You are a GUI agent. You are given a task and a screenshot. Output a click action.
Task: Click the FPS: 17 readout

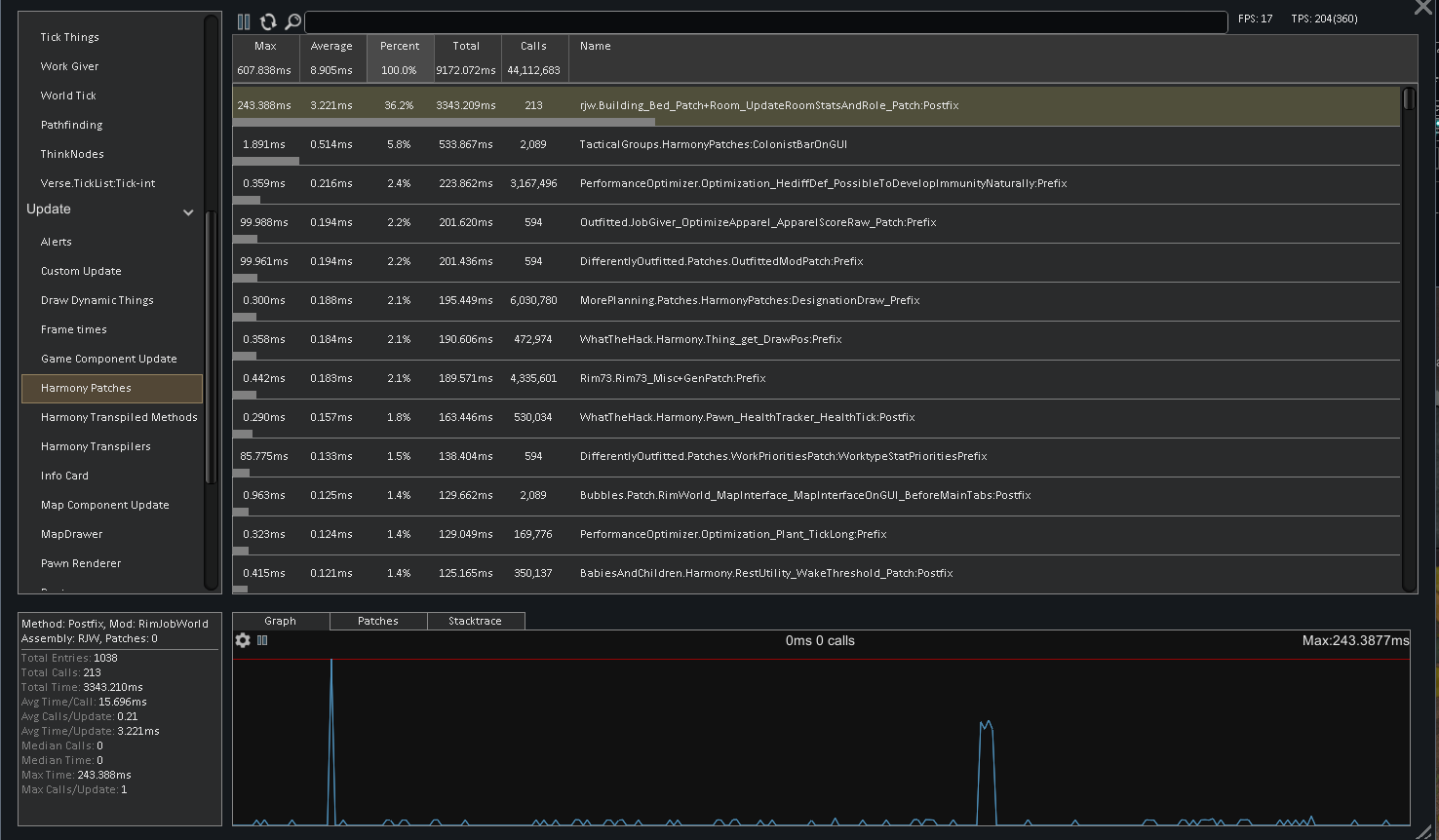click(x=1255, y=19)
